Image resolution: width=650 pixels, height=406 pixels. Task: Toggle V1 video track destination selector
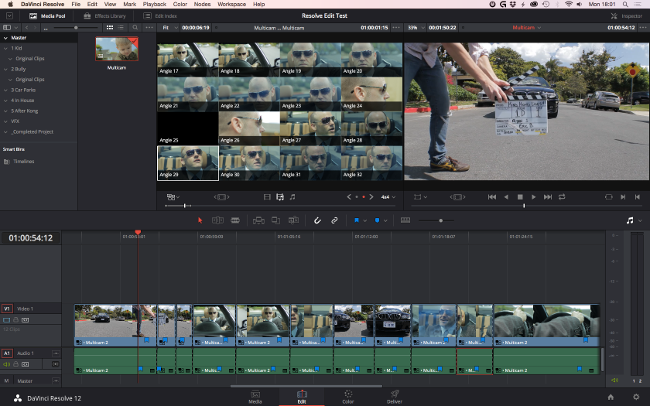click(x=7, y=309)
